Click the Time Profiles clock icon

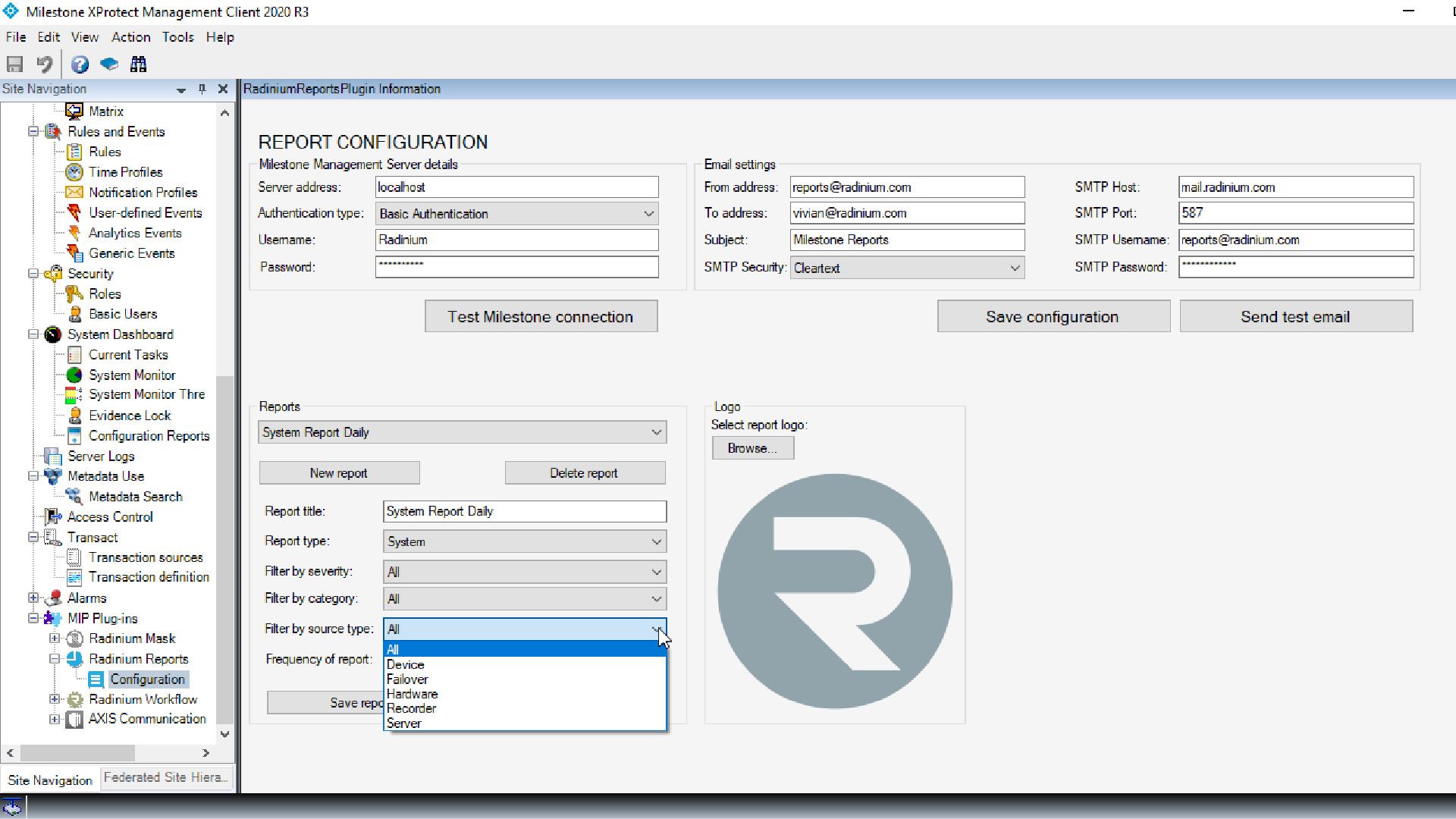coord(74,172)
